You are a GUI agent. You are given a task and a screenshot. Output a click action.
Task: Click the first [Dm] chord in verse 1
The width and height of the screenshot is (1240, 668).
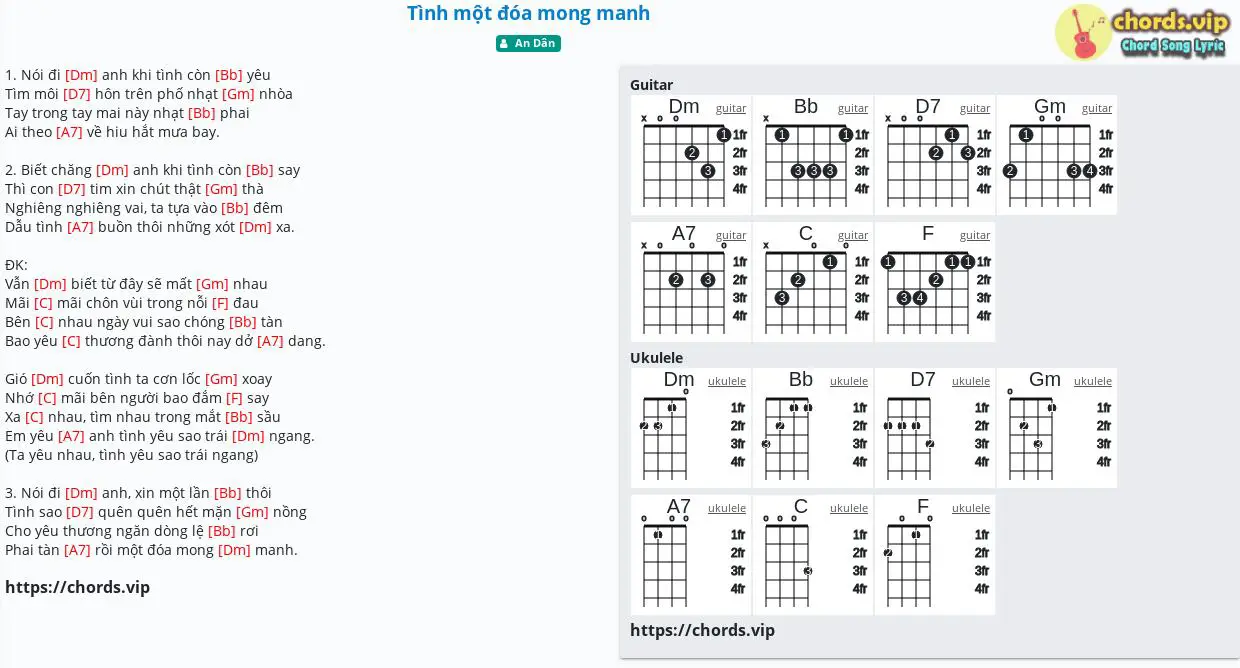point(81,75)
